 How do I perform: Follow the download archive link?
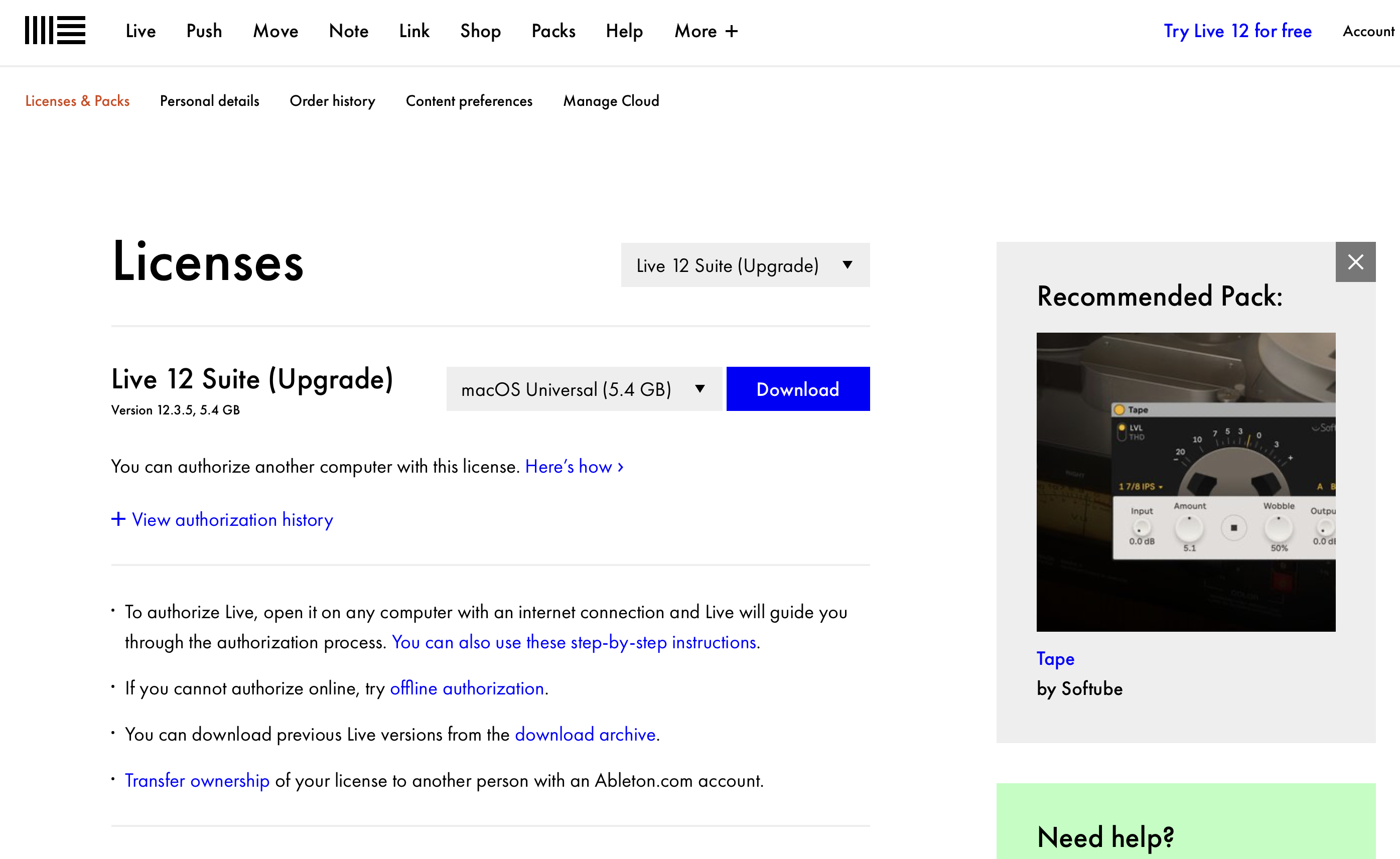point(585,734)
